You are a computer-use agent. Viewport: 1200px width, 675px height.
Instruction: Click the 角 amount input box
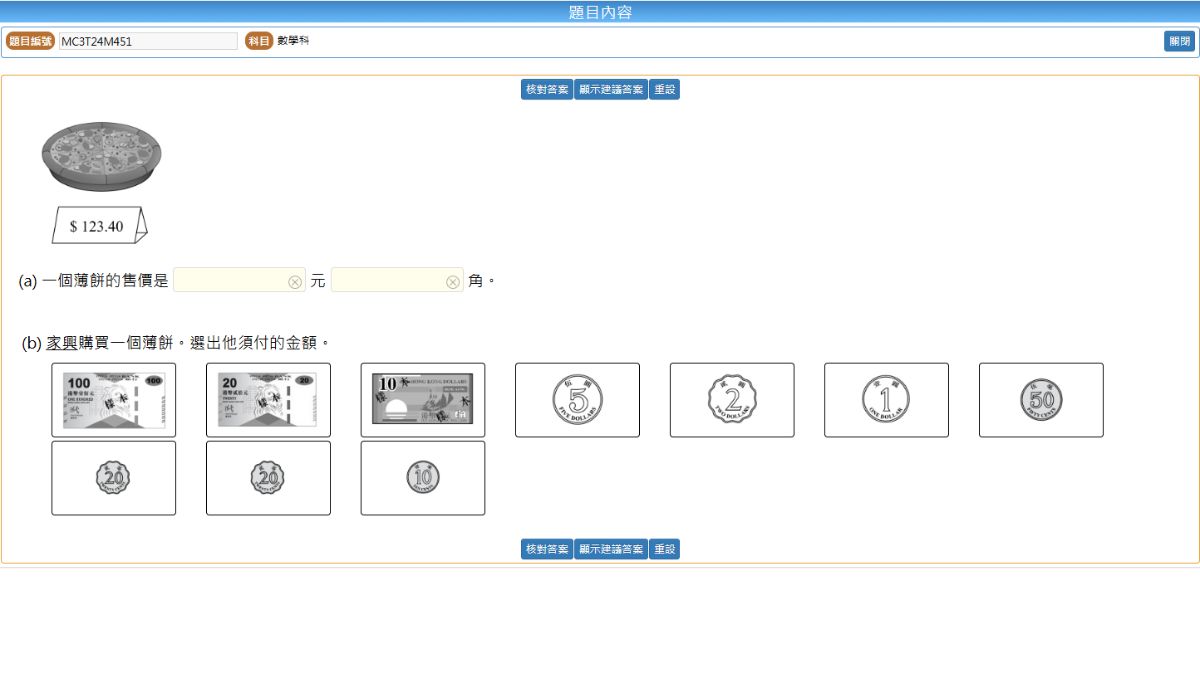coord(388,281)
